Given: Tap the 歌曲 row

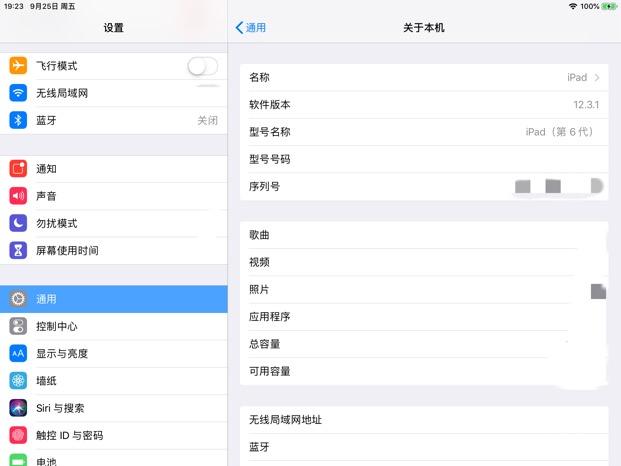Looking at the screenshot, I should (424, 235).
